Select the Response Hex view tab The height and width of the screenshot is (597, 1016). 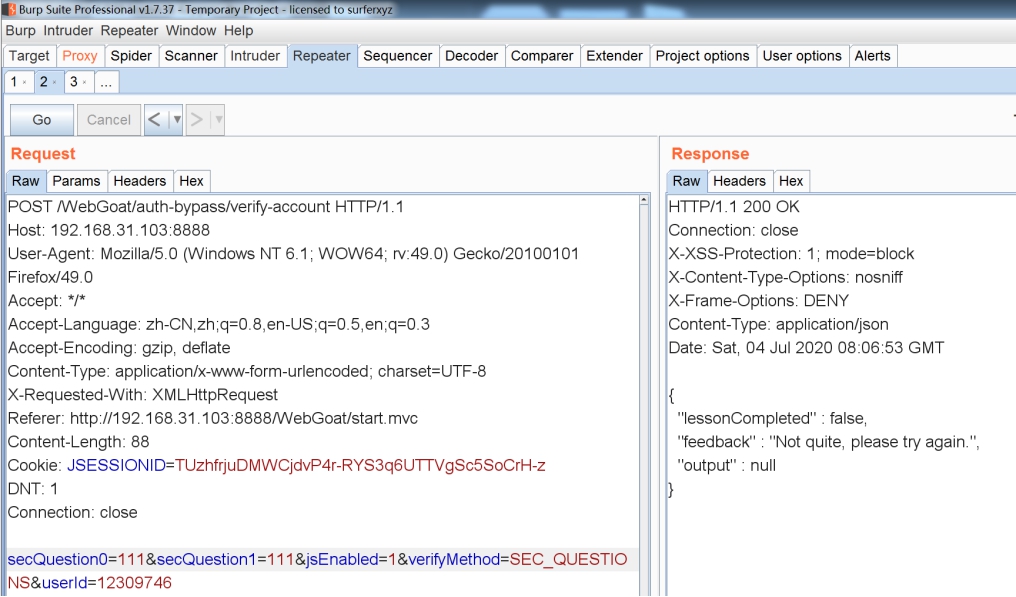coord(791,181)
